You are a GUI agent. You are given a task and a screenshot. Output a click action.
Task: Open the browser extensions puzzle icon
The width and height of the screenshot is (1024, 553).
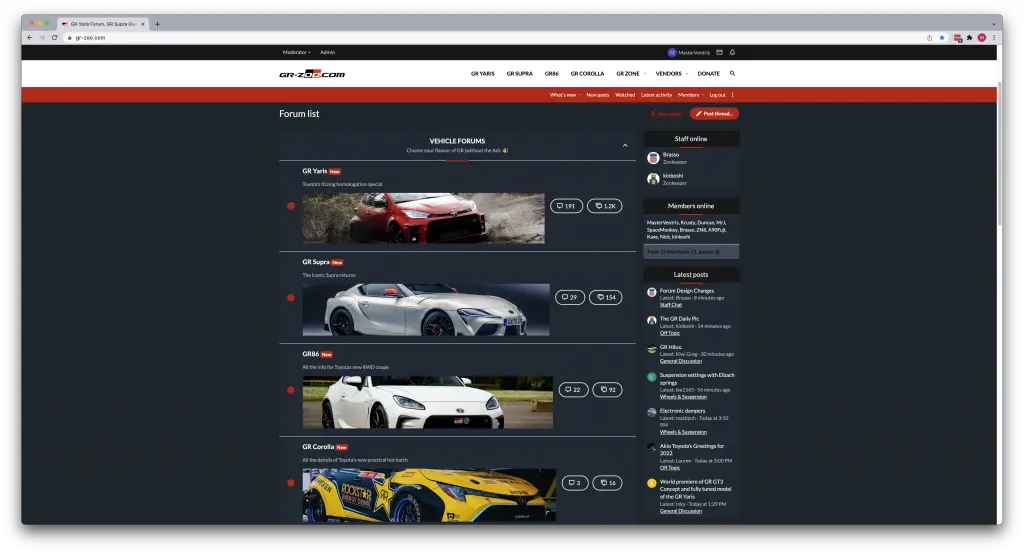970,38
